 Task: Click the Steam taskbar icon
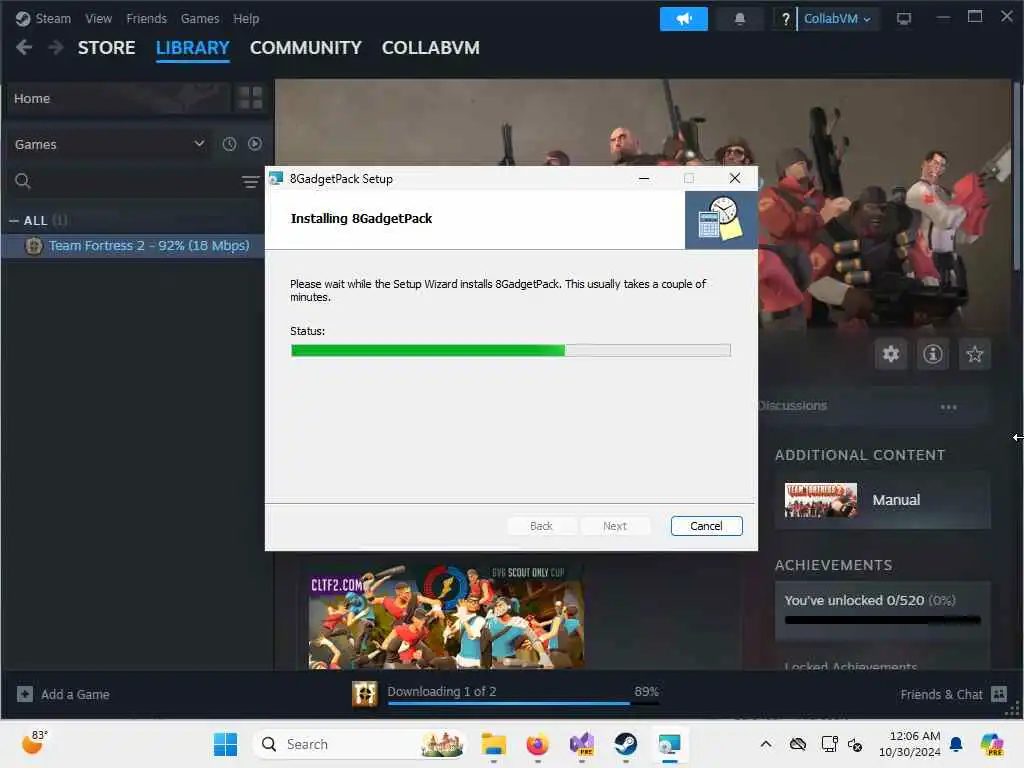coord(626,744)
